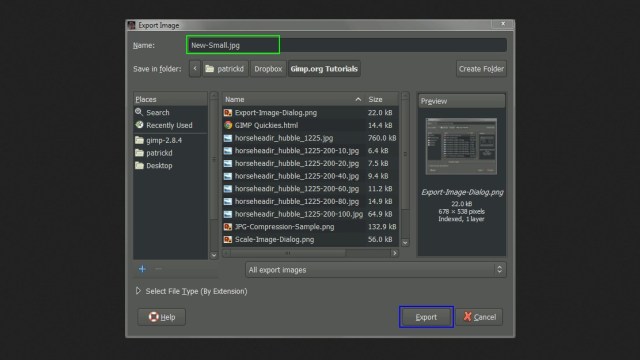
Task: Select horseheadir_hubble_1225-200-40.jpg file
Action: (310, 176)
